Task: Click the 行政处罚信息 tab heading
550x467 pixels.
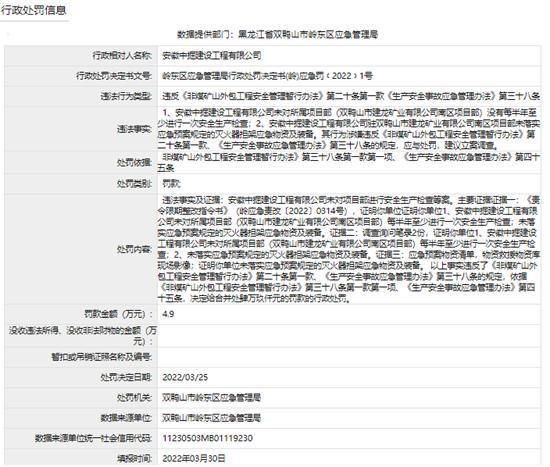Action: [x=33, y=10]
